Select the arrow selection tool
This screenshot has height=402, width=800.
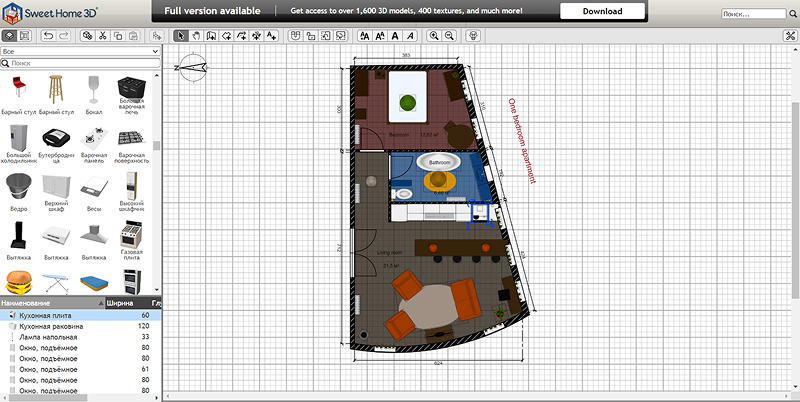[181, 35]
